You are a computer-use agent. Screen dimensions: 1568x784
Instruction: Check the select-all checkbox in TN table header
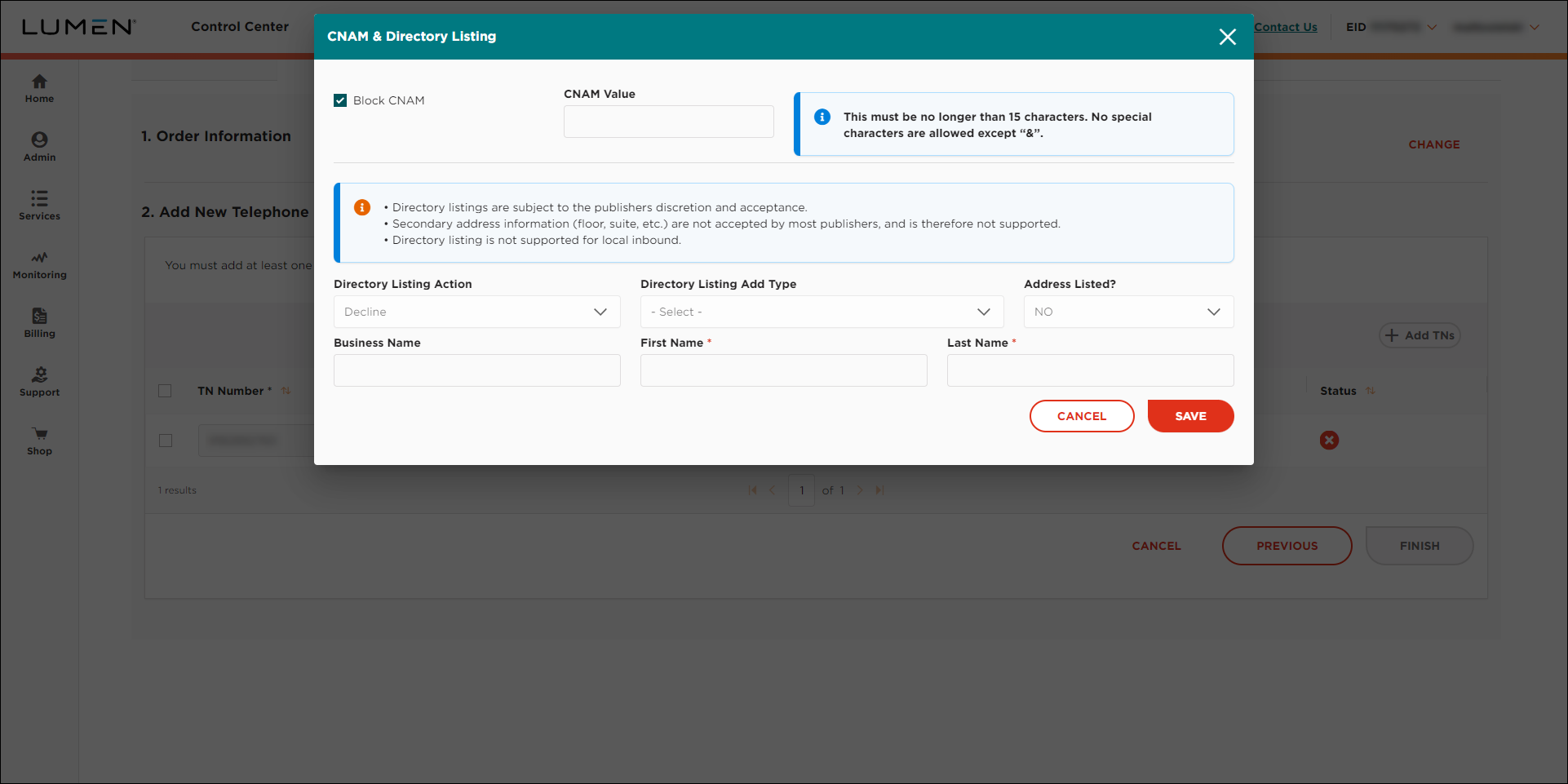click(165, 391)
